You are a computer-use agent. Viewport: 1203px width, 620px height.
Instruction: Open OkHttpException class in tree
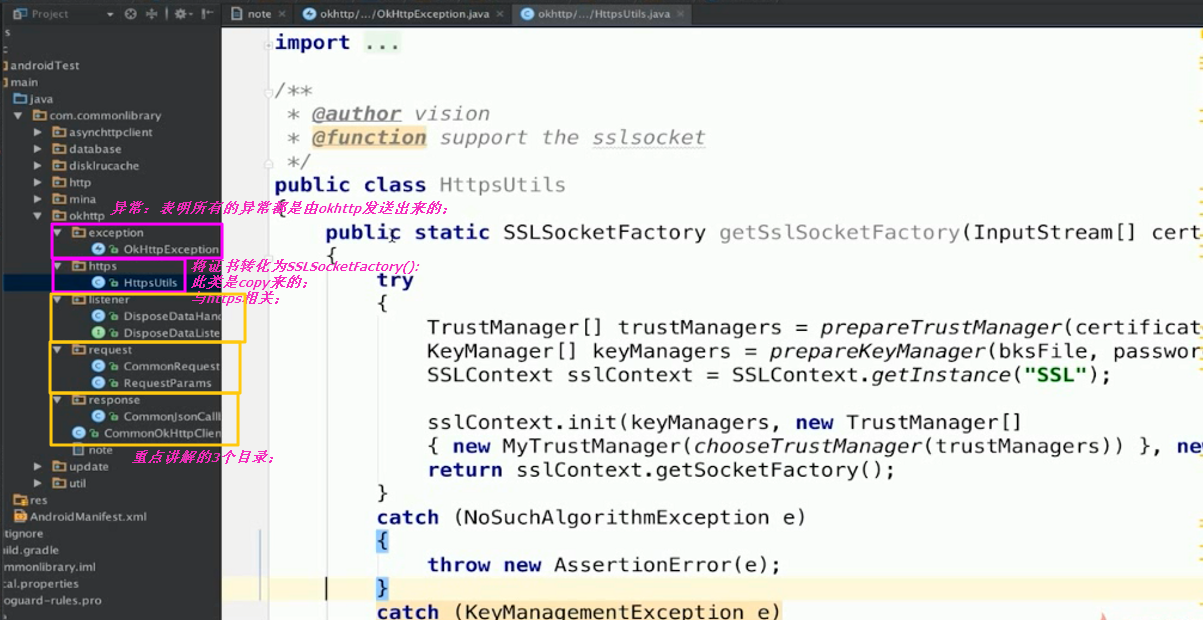tap(155, 250)
